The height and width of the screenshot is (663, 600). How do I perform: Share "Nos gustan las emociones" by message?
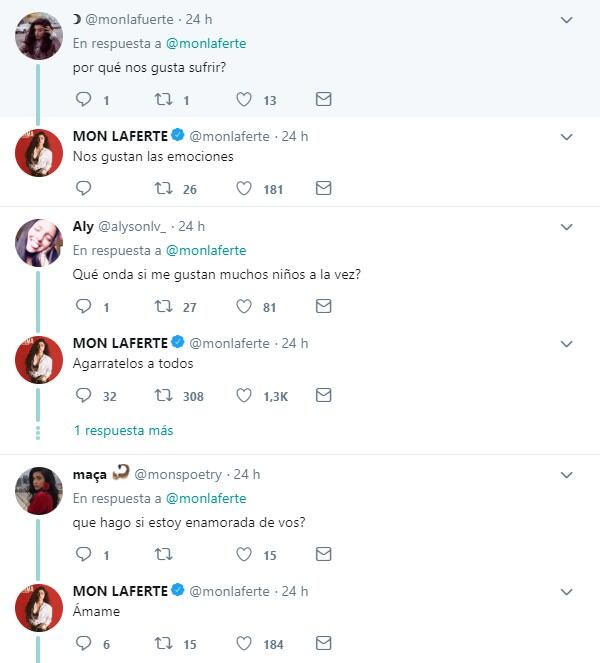pyautogui.click(x=323, y=188)
